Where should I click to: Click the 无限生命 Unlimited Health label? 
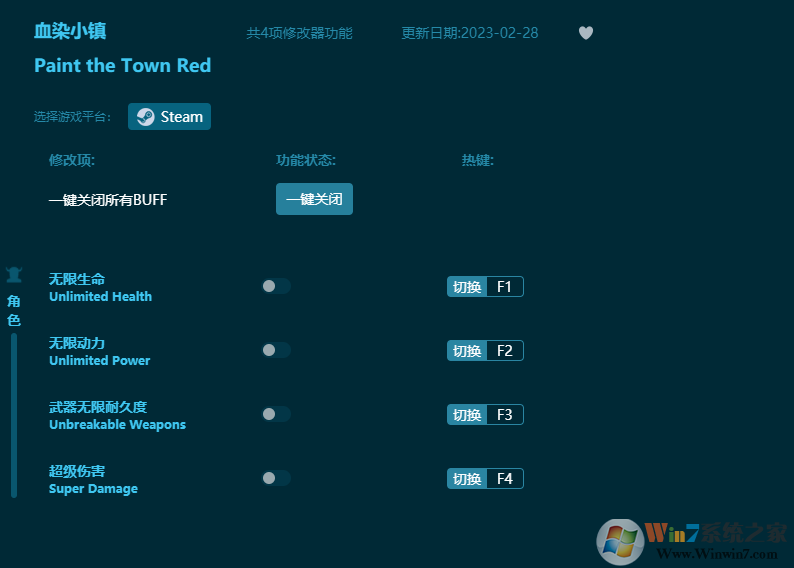100,288
